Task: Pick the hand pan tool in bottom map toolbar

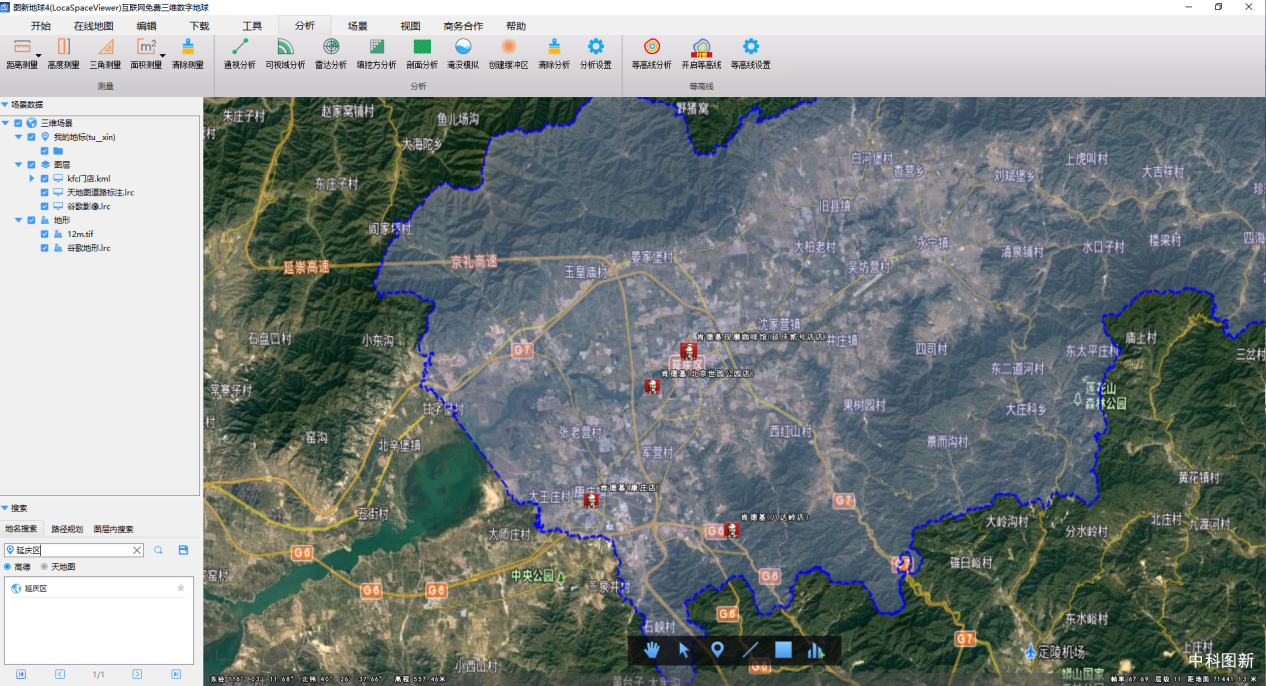Action: [x=652, y=650]
